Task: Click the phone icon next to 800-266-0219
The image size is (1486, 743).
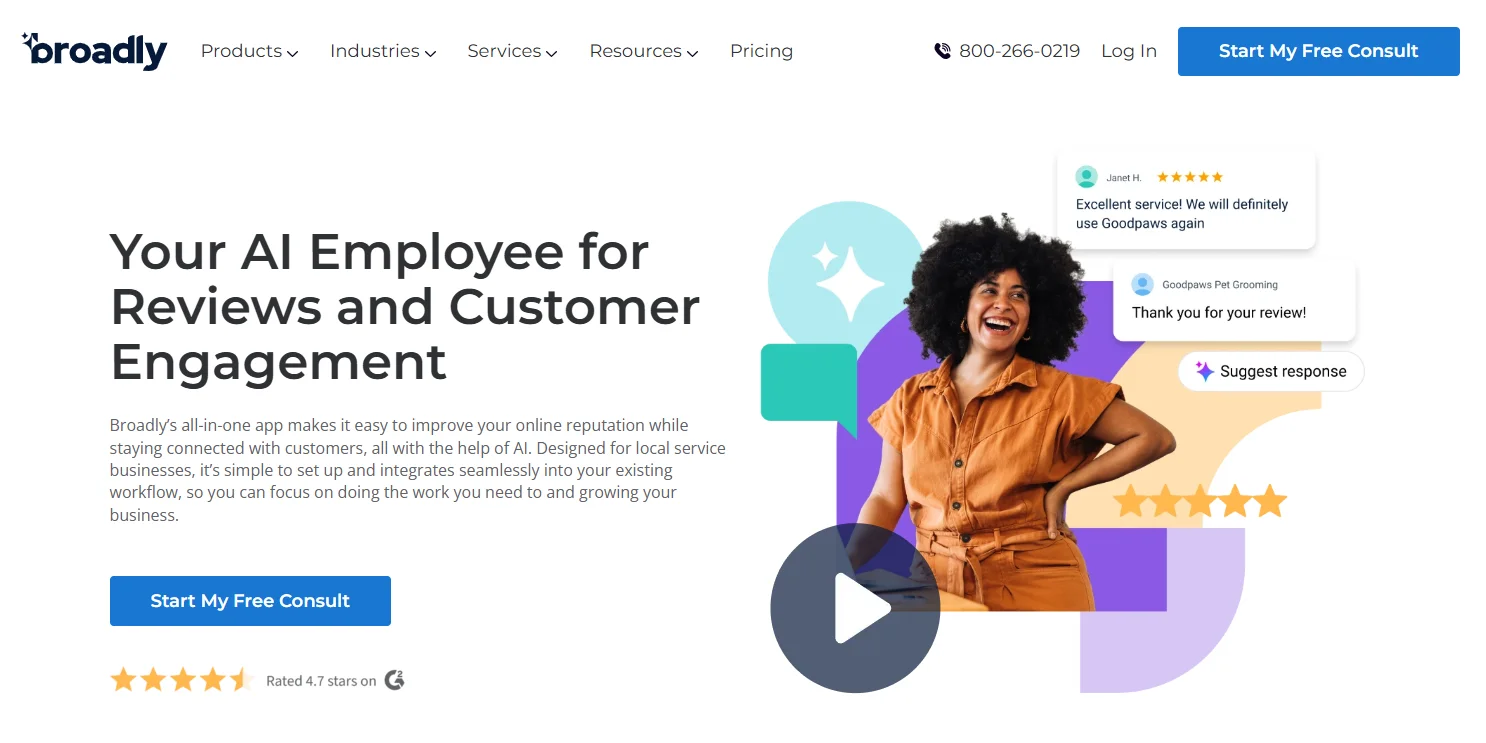Action: point(942,51)
